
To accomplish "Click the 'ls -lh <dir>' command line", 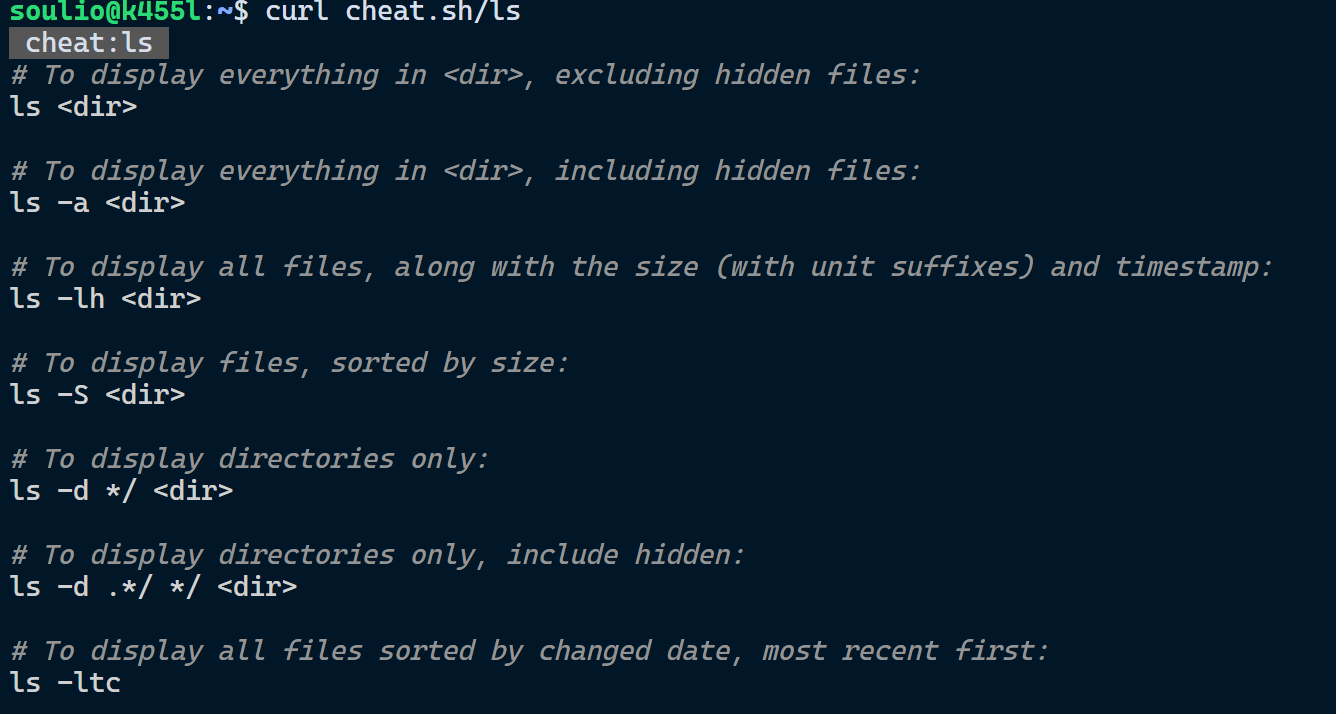I will pyautogui.click(x=106, y=299).
